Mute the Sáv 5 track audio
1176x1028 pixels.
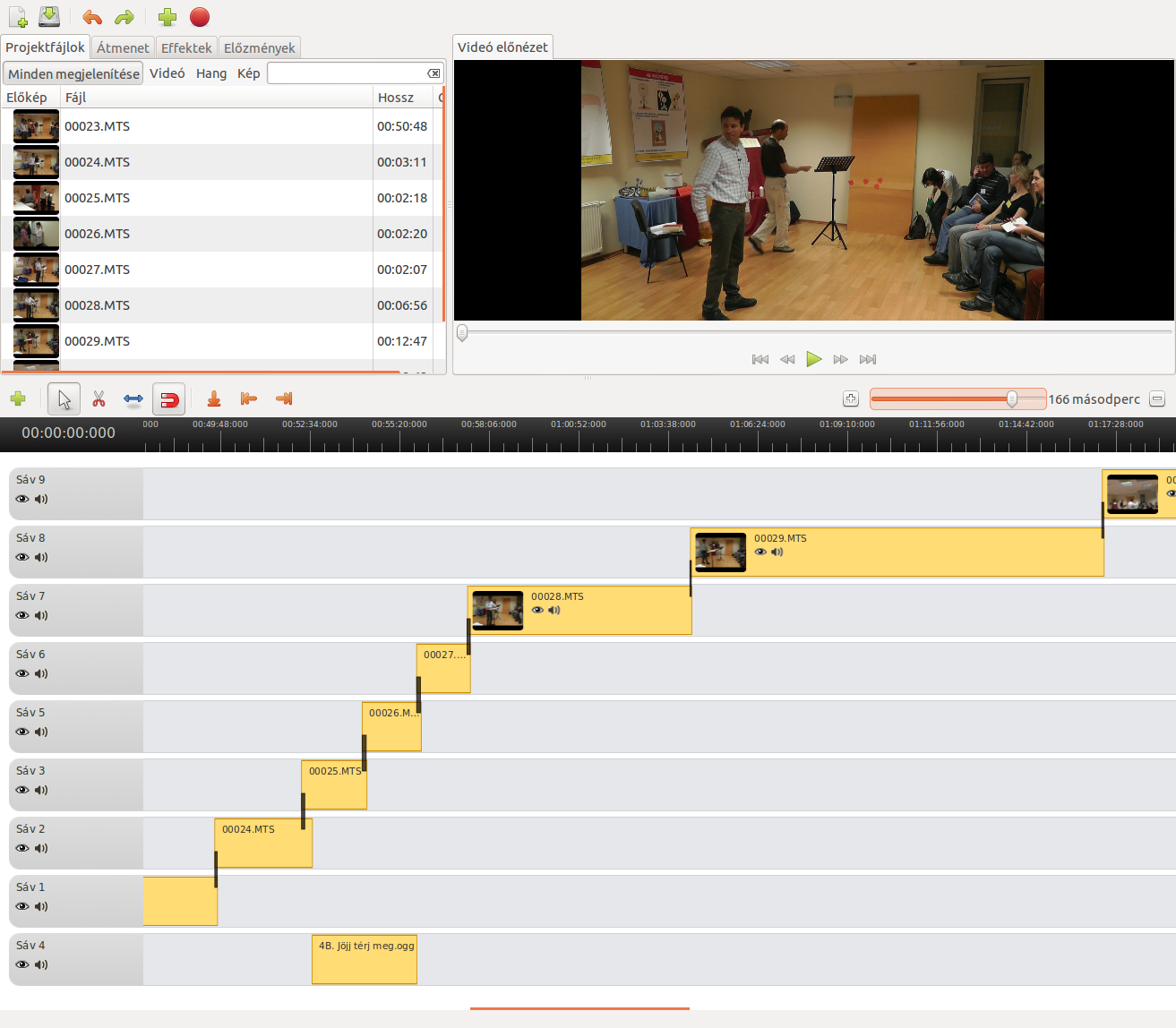pos(41,732)
